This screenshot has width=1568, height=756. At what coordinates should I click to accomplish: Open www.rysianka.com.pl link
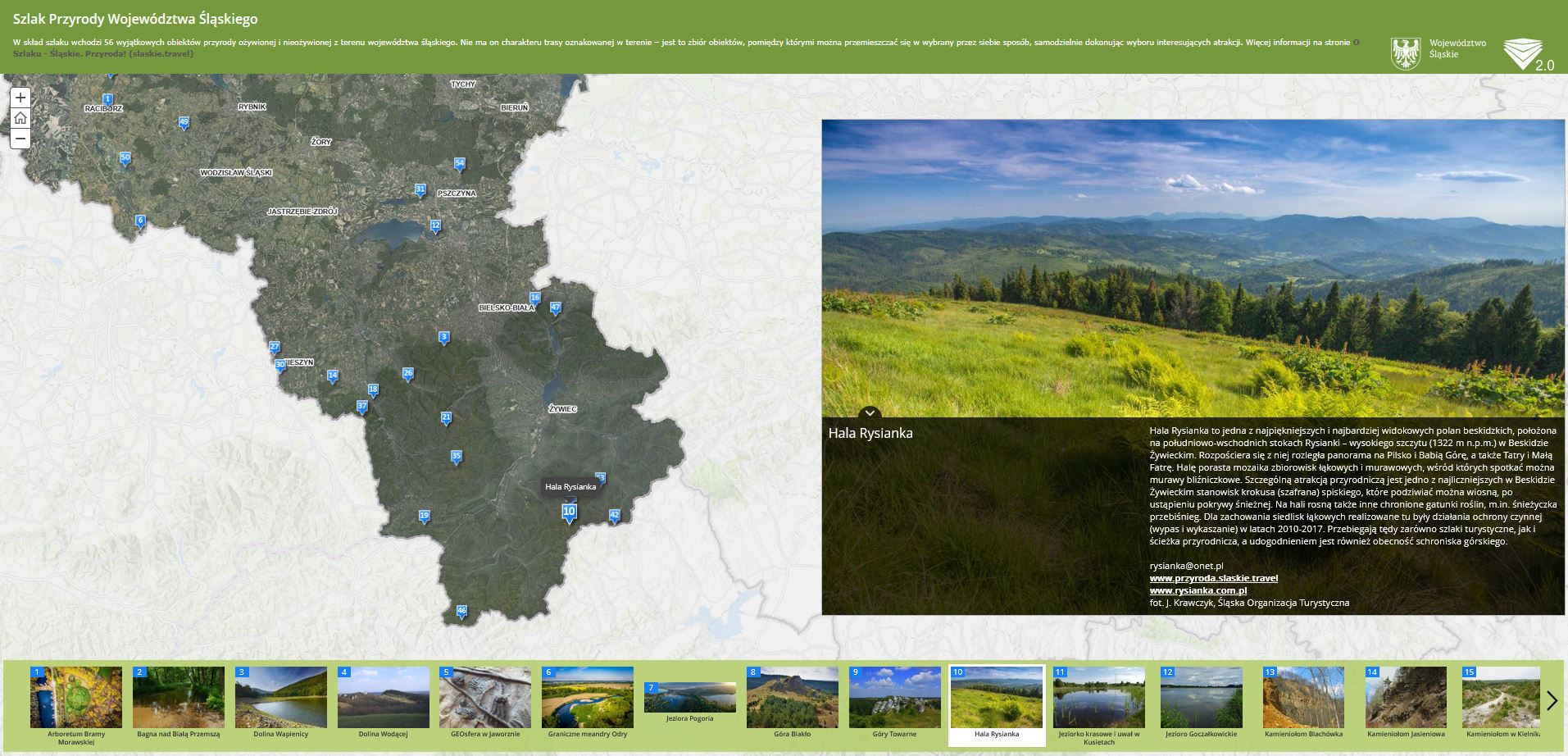point(1198,590)
